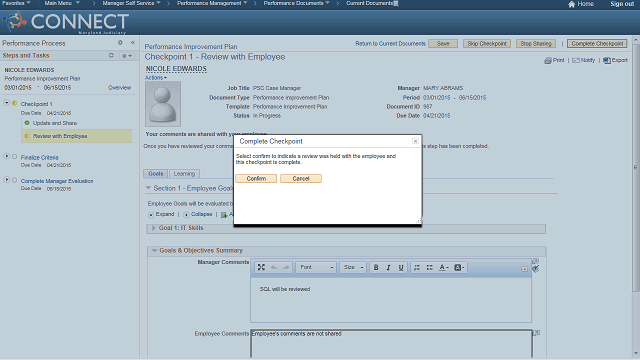Toggle italic formatting
640x360 pixels.
tap(388, 267)
